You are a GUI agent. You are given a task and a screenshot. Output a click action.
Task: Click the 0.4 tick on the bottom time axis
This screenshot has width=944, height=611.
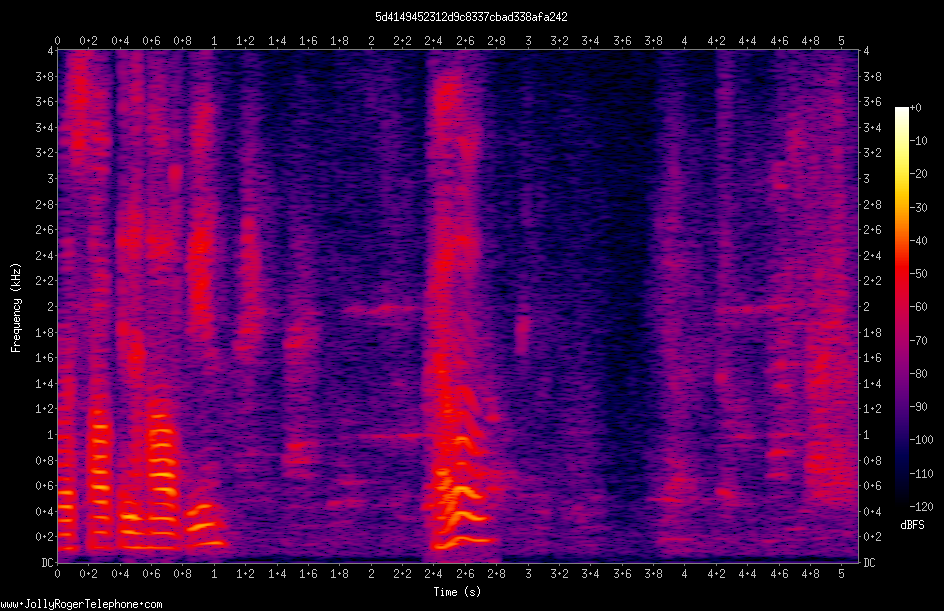coord(120,574)
